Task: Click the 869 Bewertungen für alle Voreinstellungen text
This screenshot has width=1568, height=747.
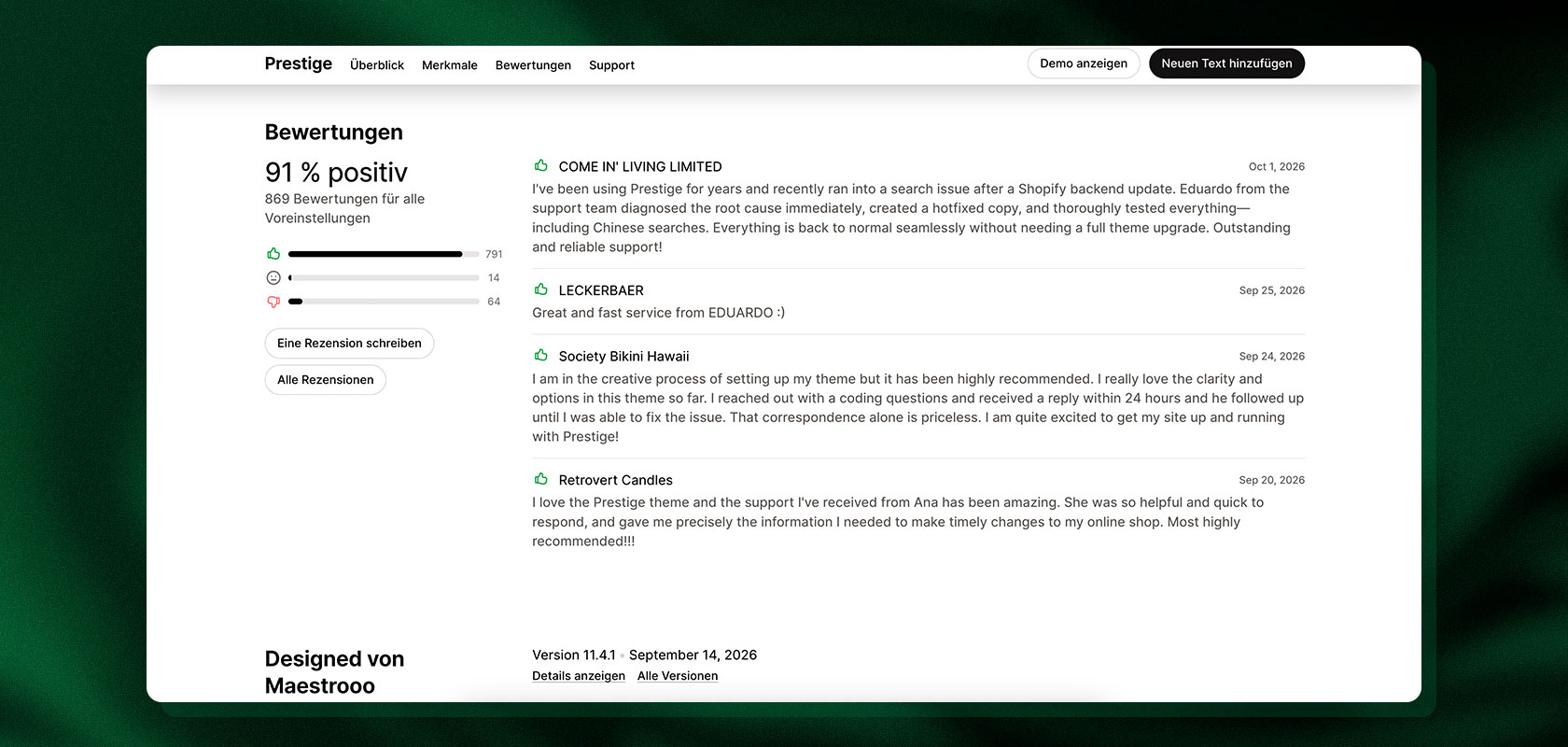Action: click(x=344, y=208)
